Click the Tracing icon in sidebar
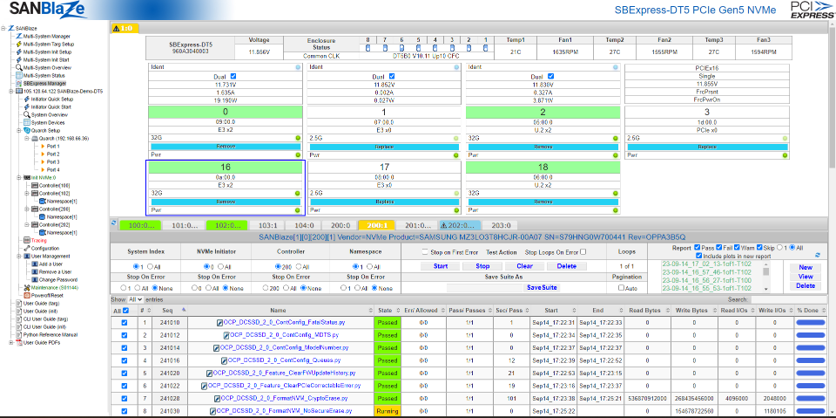836x418 pixels. 26,240
